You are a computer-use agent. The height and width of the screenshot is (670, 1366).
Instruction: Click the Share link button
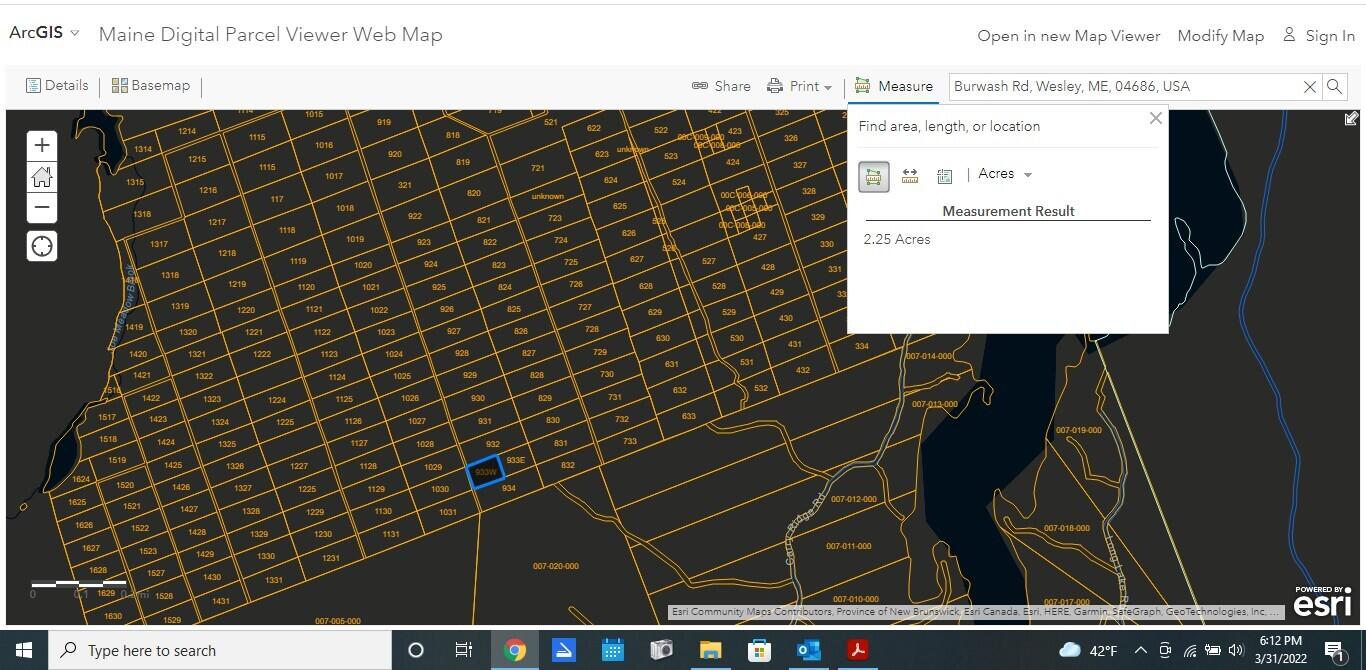[x=721, y=86]
